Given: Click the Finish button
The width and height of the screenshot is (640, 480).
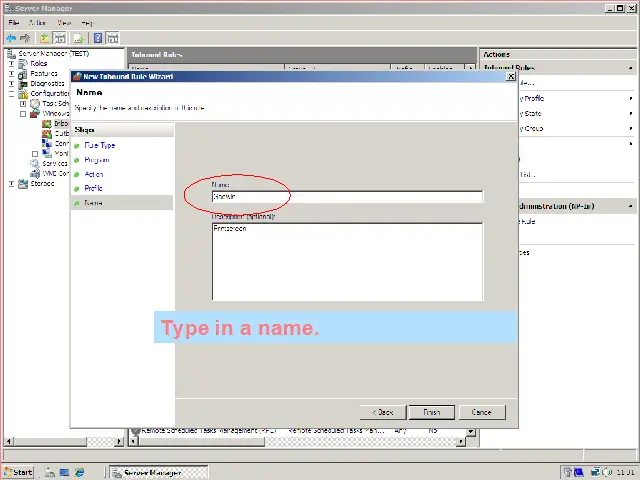Looking at the screenshot, I should click(x=431, y=412).
